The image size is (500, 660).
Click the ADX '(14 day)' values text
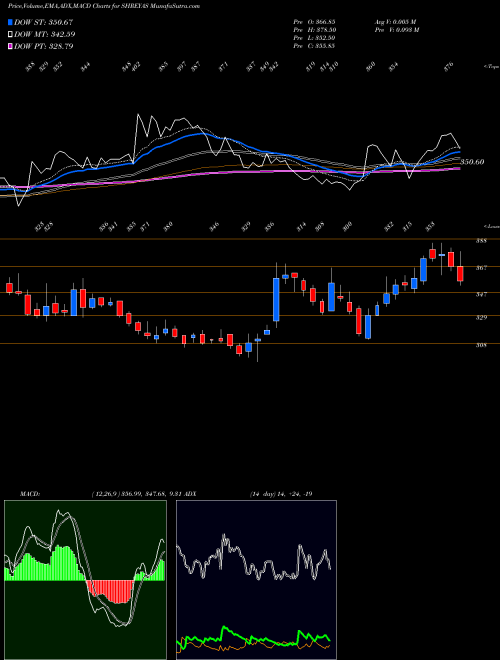281,494
